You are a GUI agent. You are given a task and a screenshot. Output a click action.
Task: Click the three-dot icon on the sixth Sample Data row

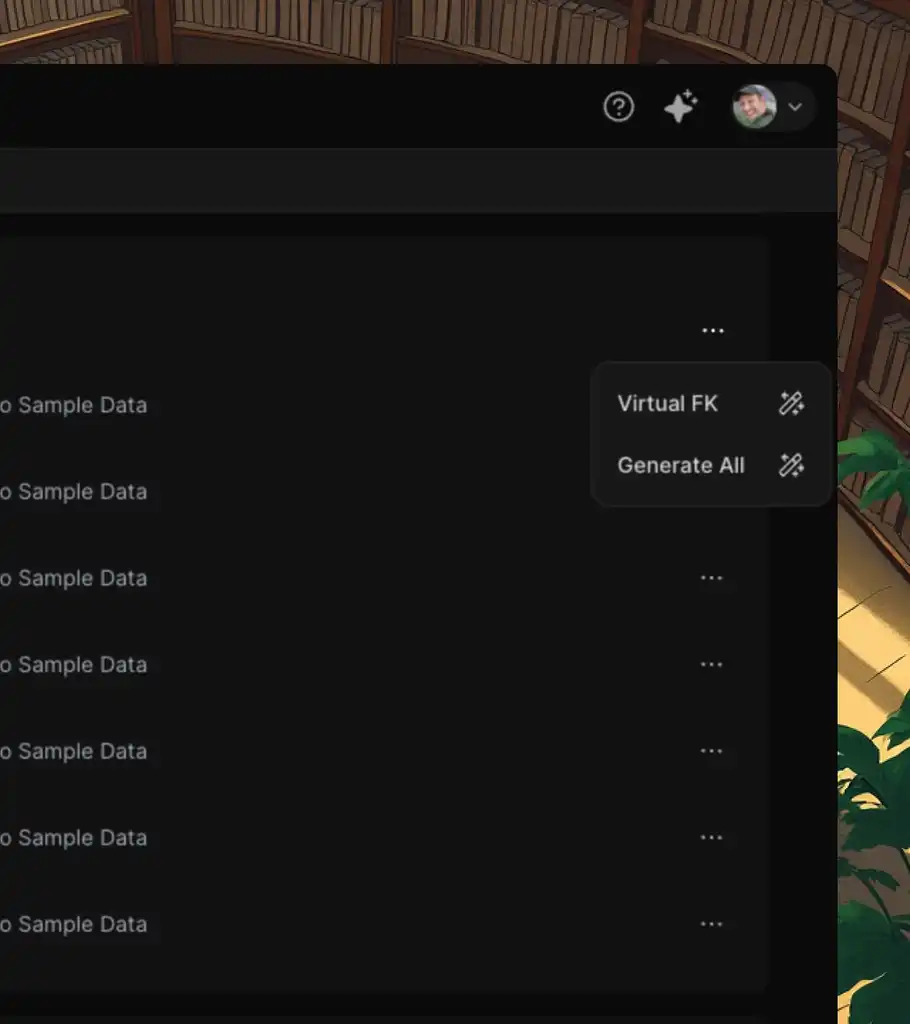coord(711,838)
